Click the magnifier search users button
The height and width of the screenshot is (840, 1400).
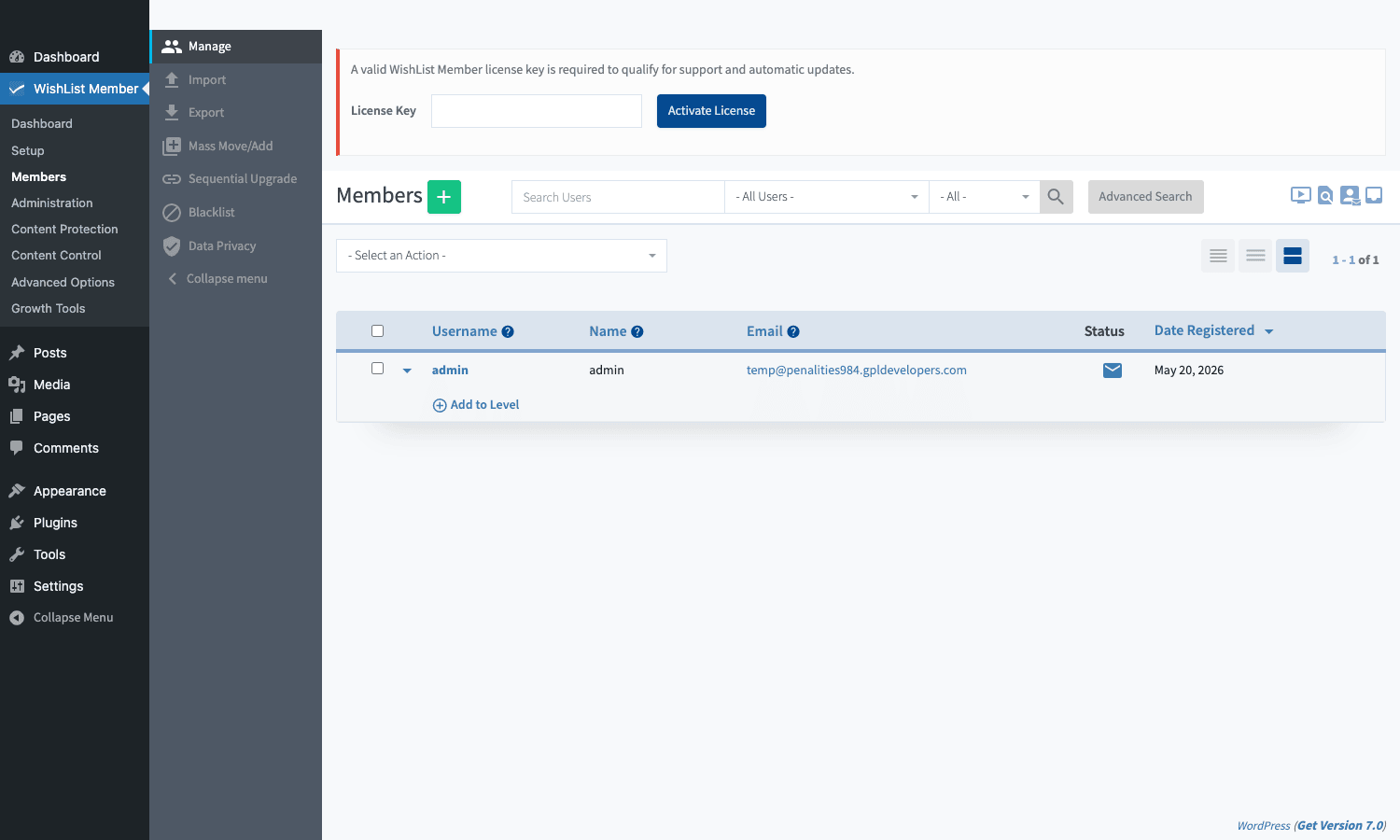pos(1056,197)
